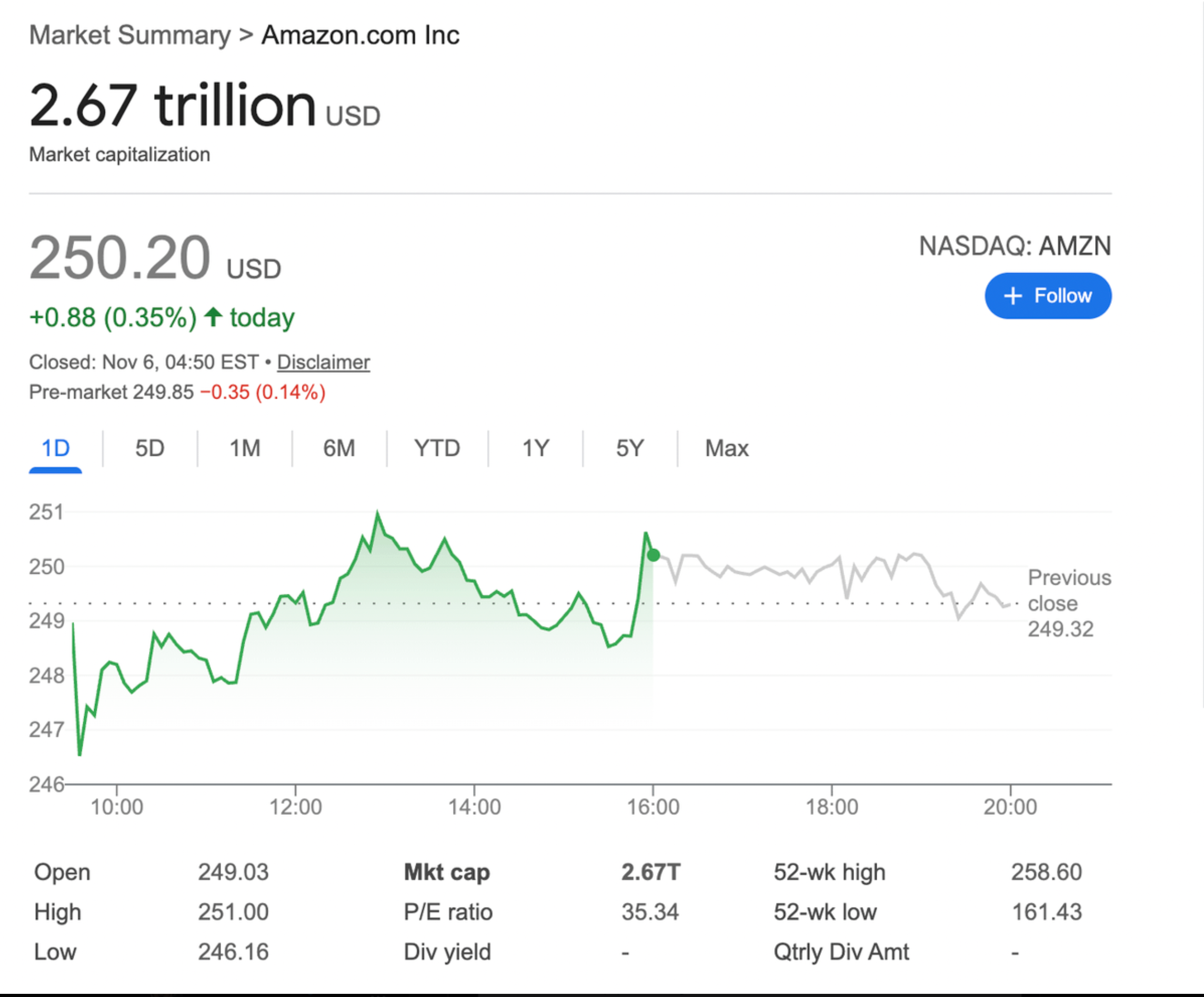Click the green closing price dot on chart
Image resolution: width=1204 pixels, height=997 pixels.
(x=654, y=555)
